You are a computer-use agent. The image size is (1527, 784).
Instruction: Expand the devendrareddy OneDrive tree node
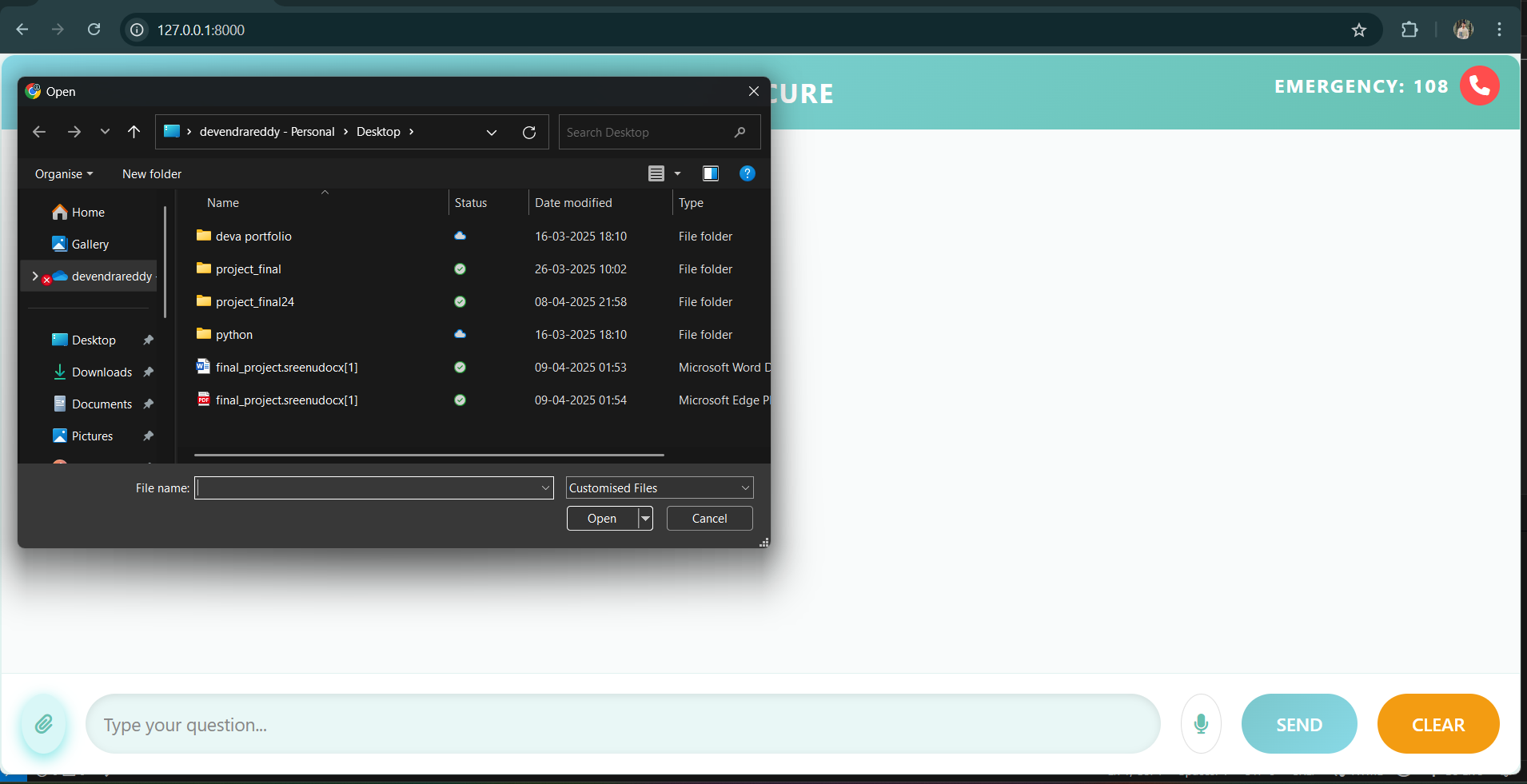pos(34,277)
